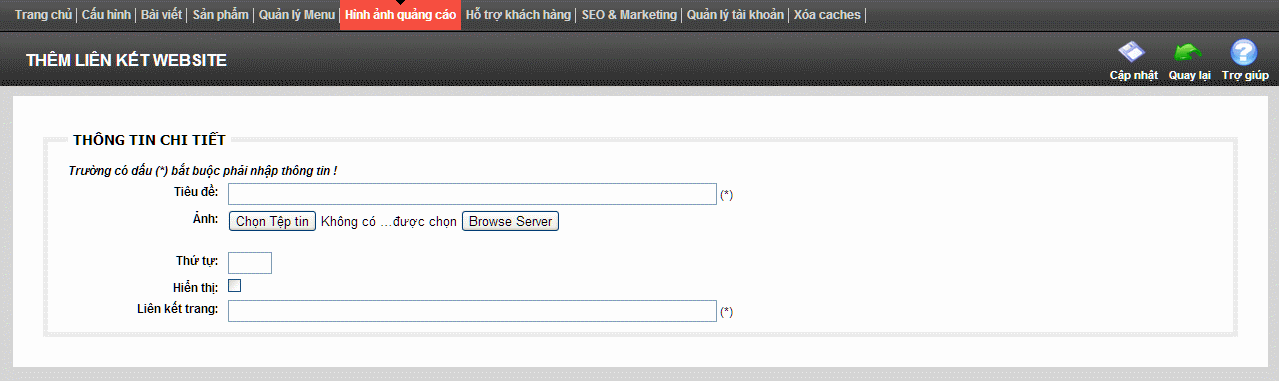Focus the Tiêu đề input field
This screenshot has width=1279, height=381.
[472, 194]
